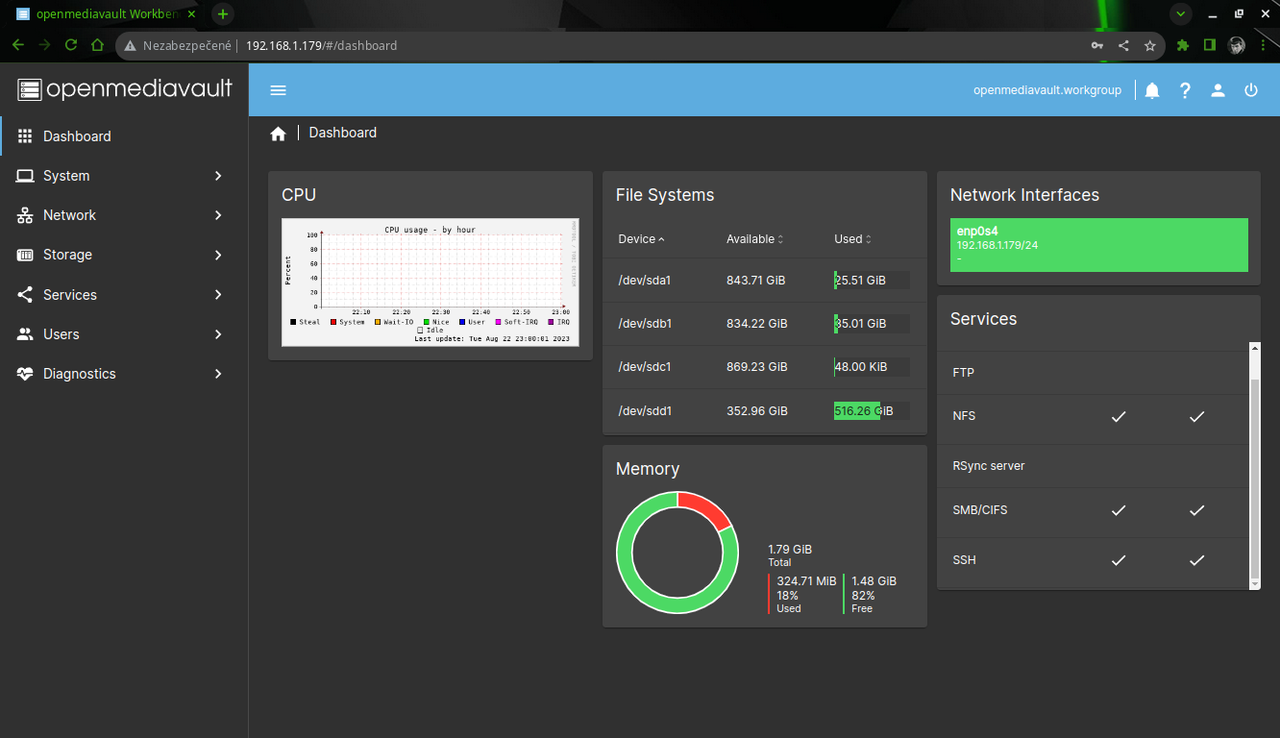Expand the Diagnostics menu chevron
Image resolution: width=1280 pixels, height=738 pixels.
pos(218,374)
